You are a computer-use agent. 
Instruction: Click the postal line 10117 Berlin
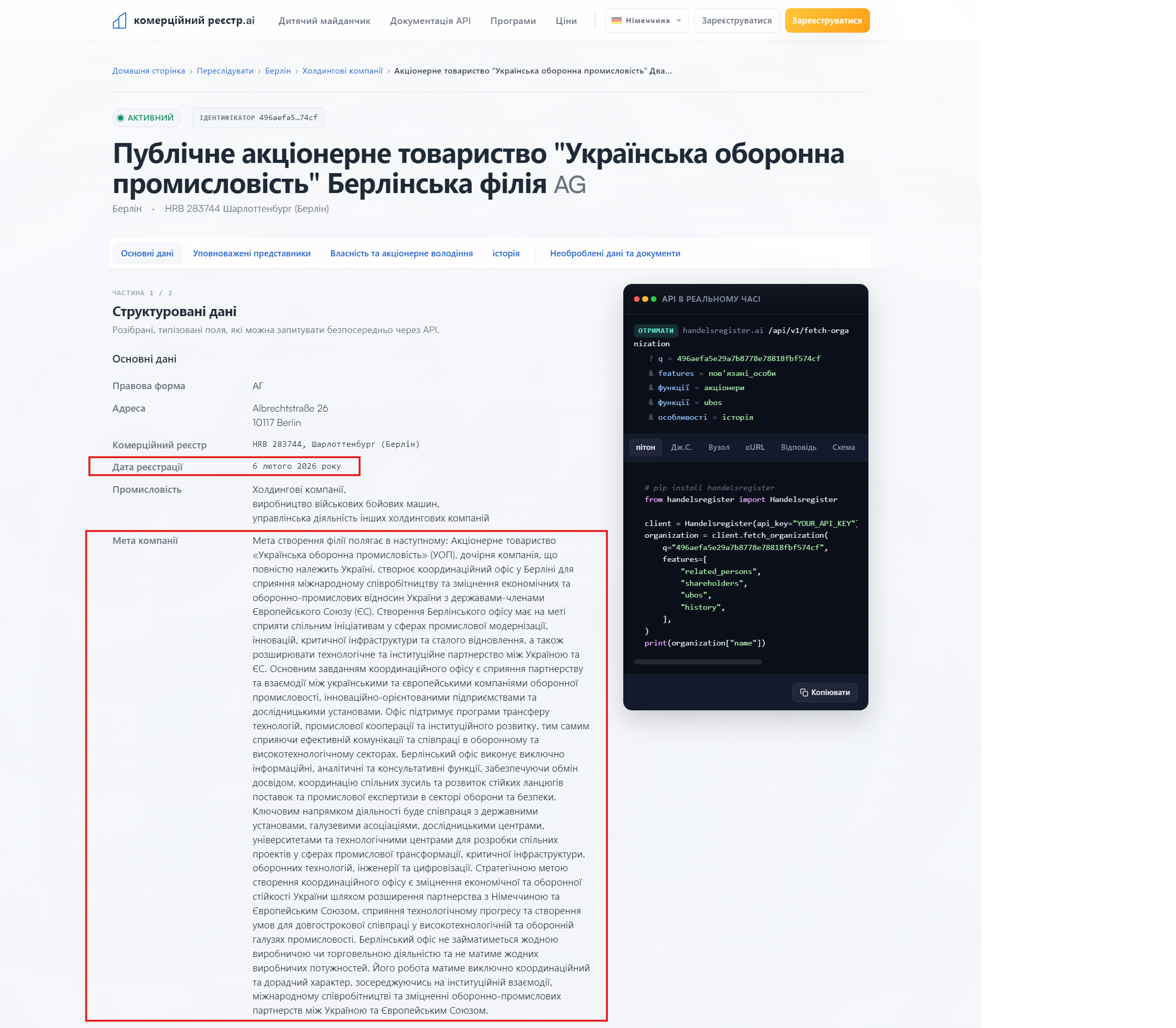(x=277, y=422)
